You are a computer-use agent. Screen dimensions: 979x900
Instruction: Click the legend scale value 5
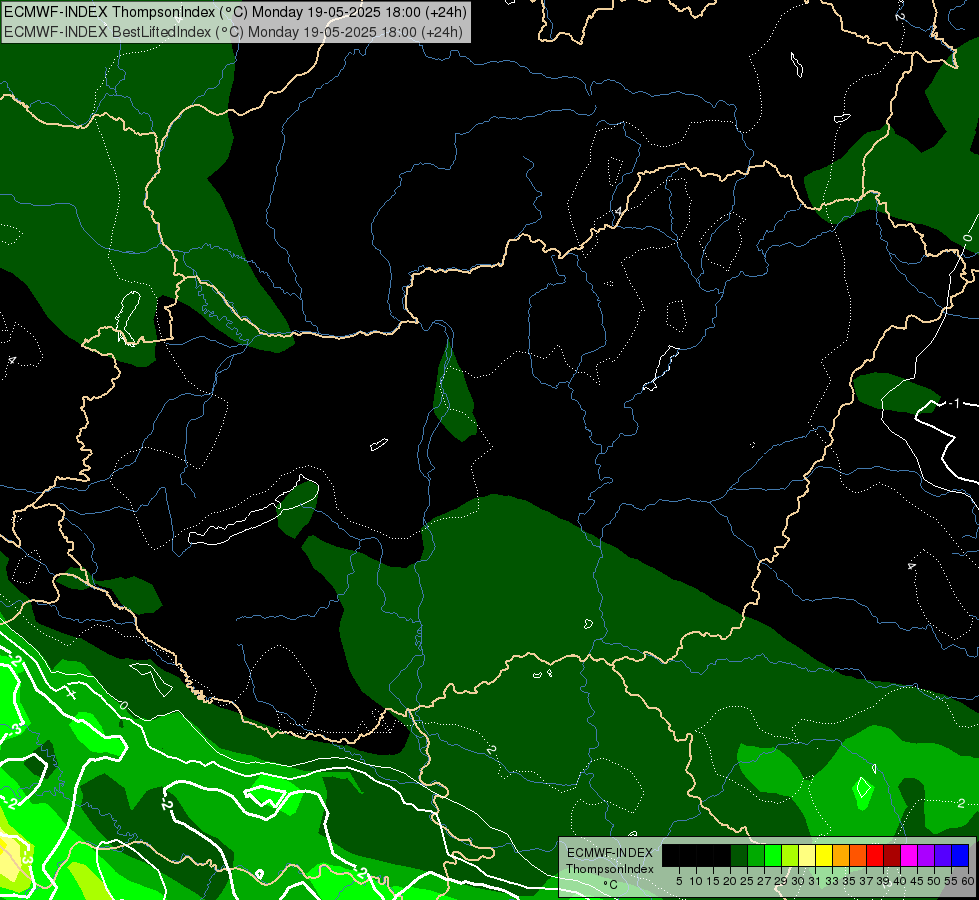tap(679, 881)
